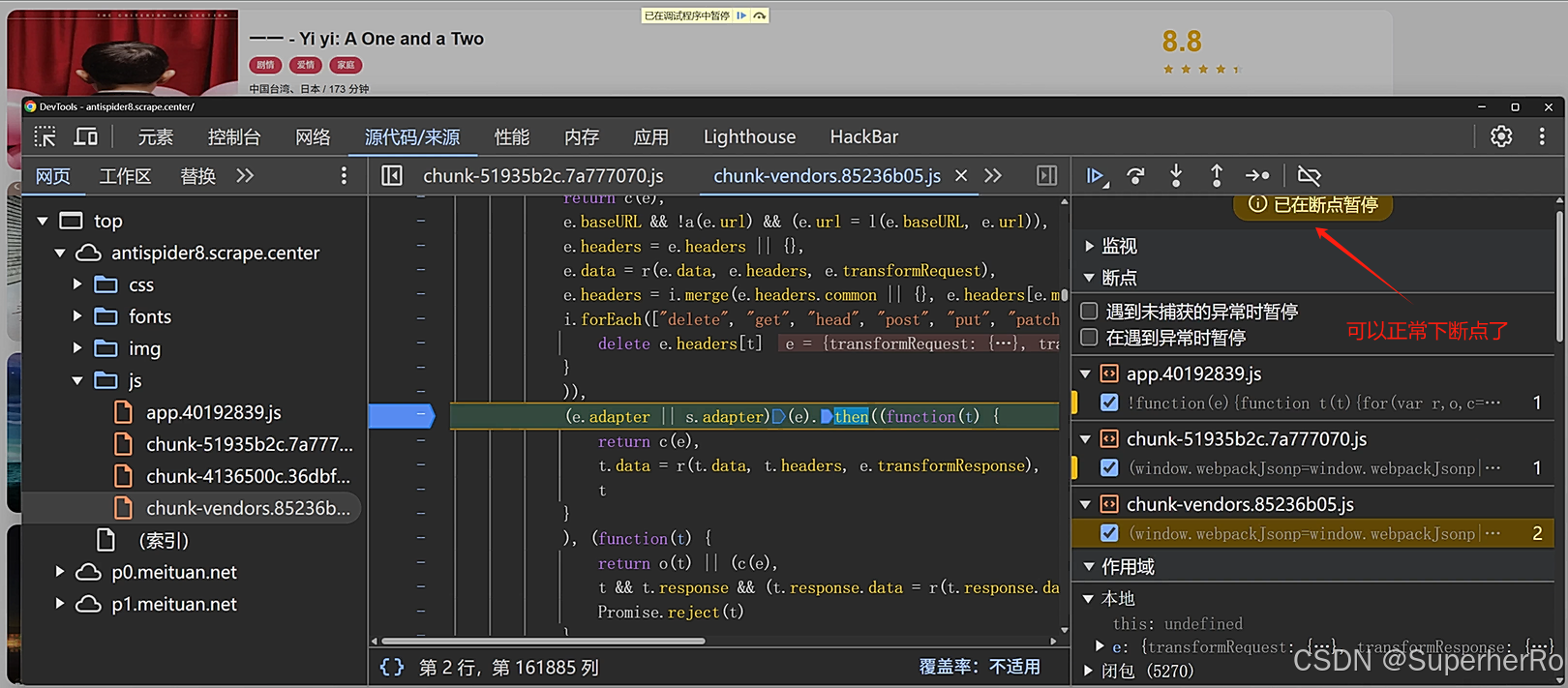The height and width of the screenshot is (688, 1568).
Task: Show more navigator tabs chevron
Action: click(245, 175)
